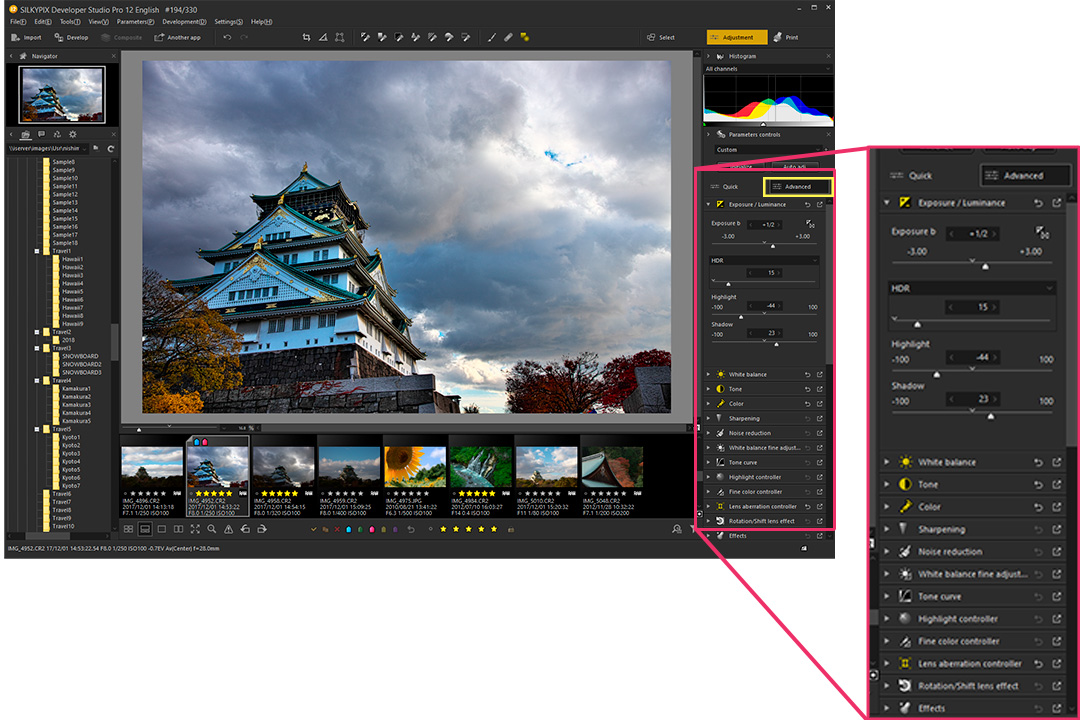Pop out Color panel in the enlarged inset
Viewport: 1080px width, 720px height.
point(1057,506)
